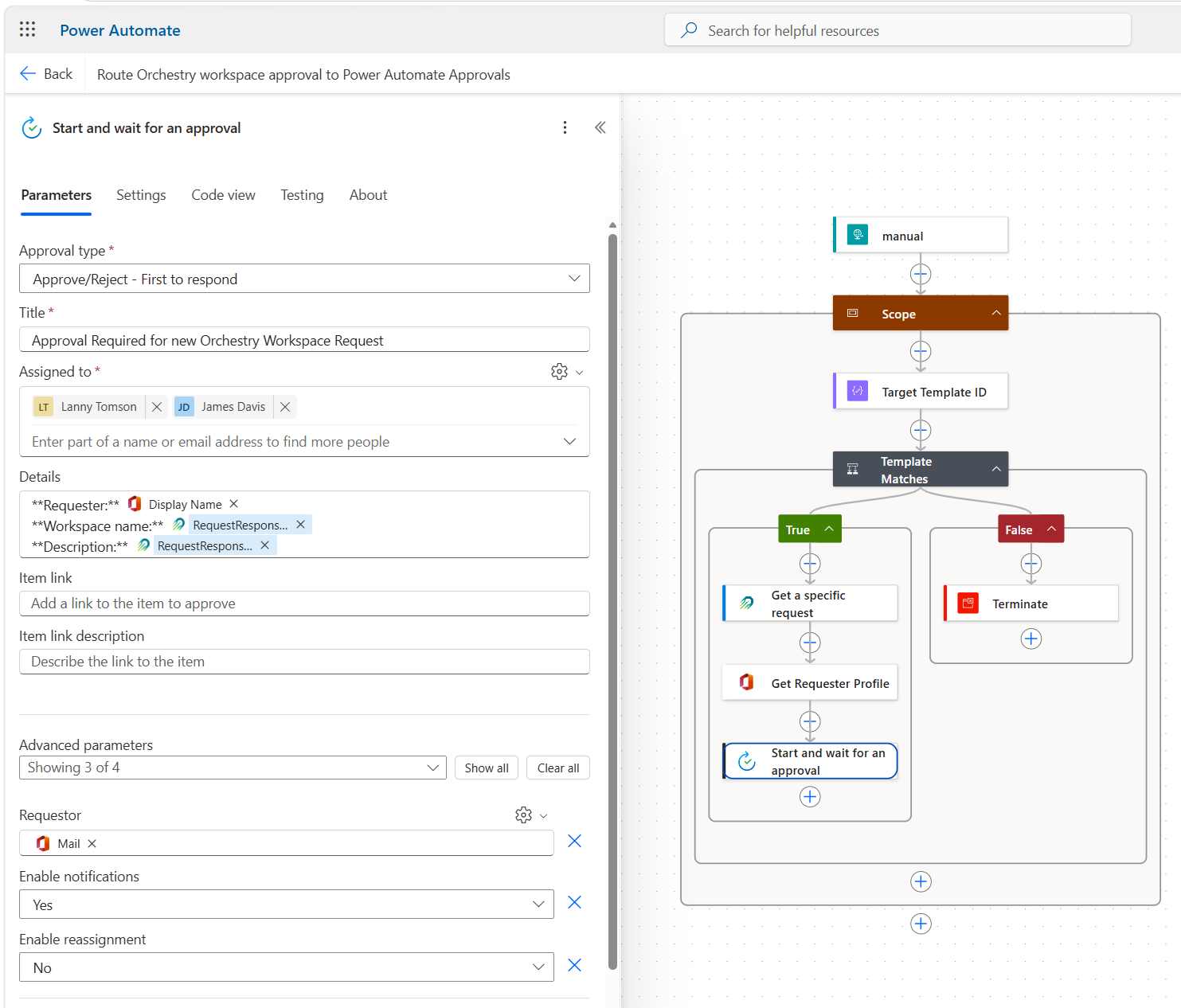Open the three-dot more options menu
1181x1008 pixels.
coord(565,127)
